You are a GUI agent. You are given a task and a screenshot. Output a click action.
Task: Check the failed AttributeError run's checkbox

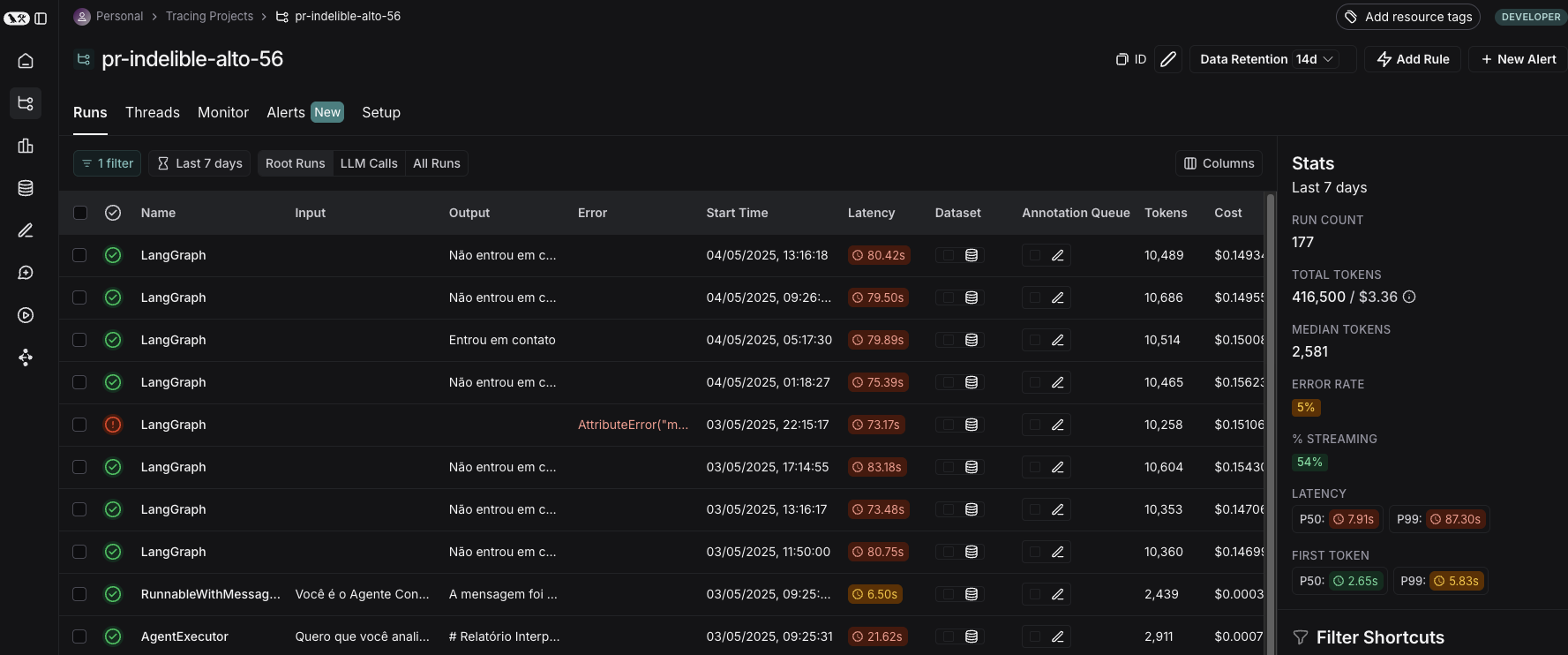click(79, 425)
